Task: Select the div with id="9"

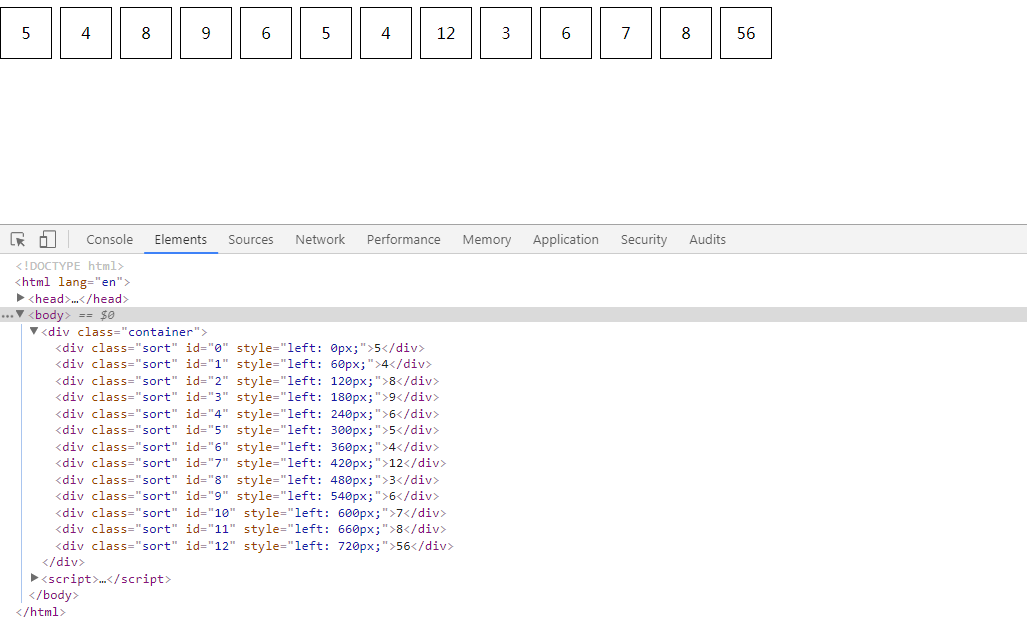Action: pos(248,496)
